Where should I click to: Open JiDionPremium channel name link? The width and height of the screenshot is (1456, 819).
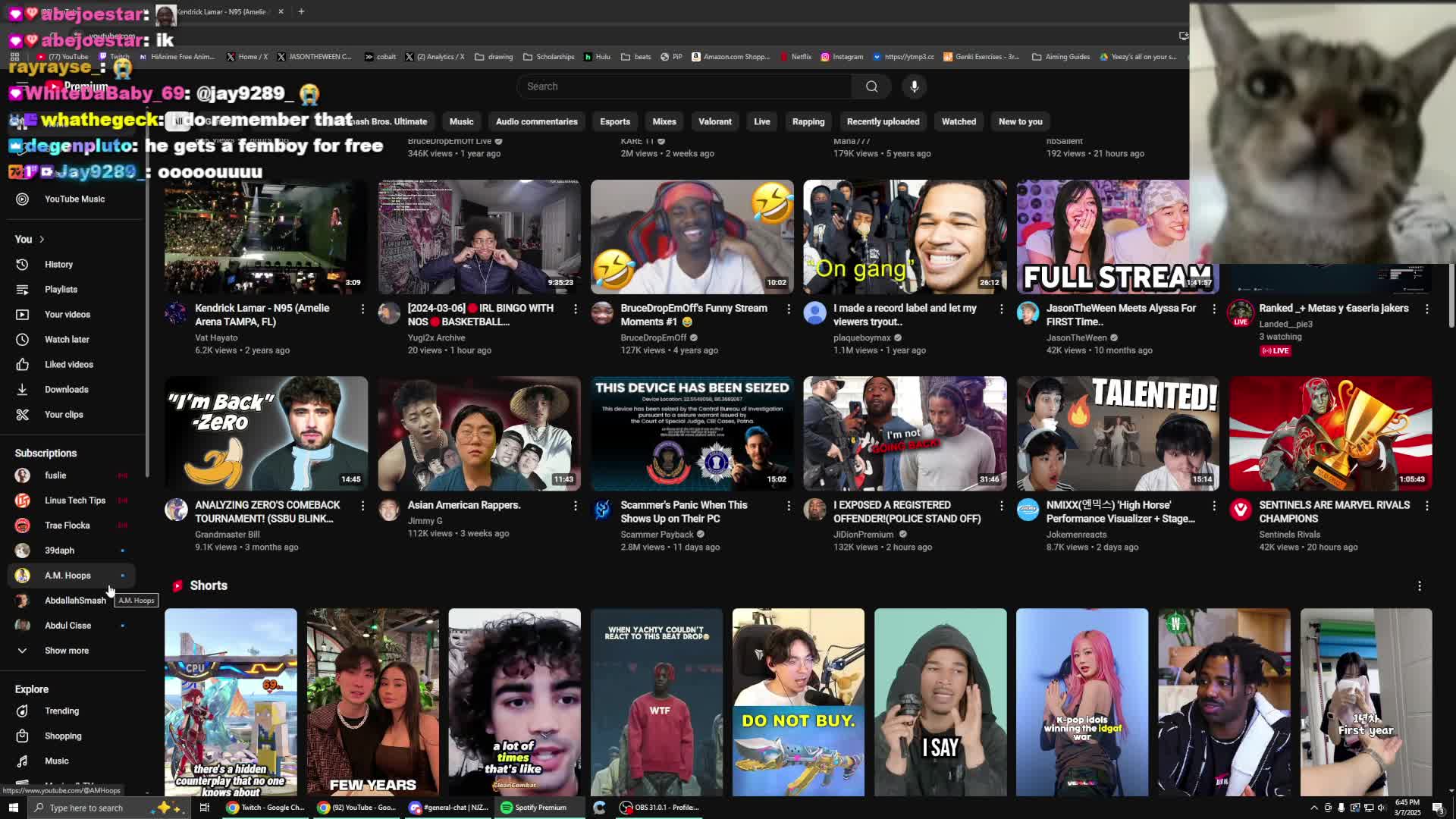[x=863, y=534]
